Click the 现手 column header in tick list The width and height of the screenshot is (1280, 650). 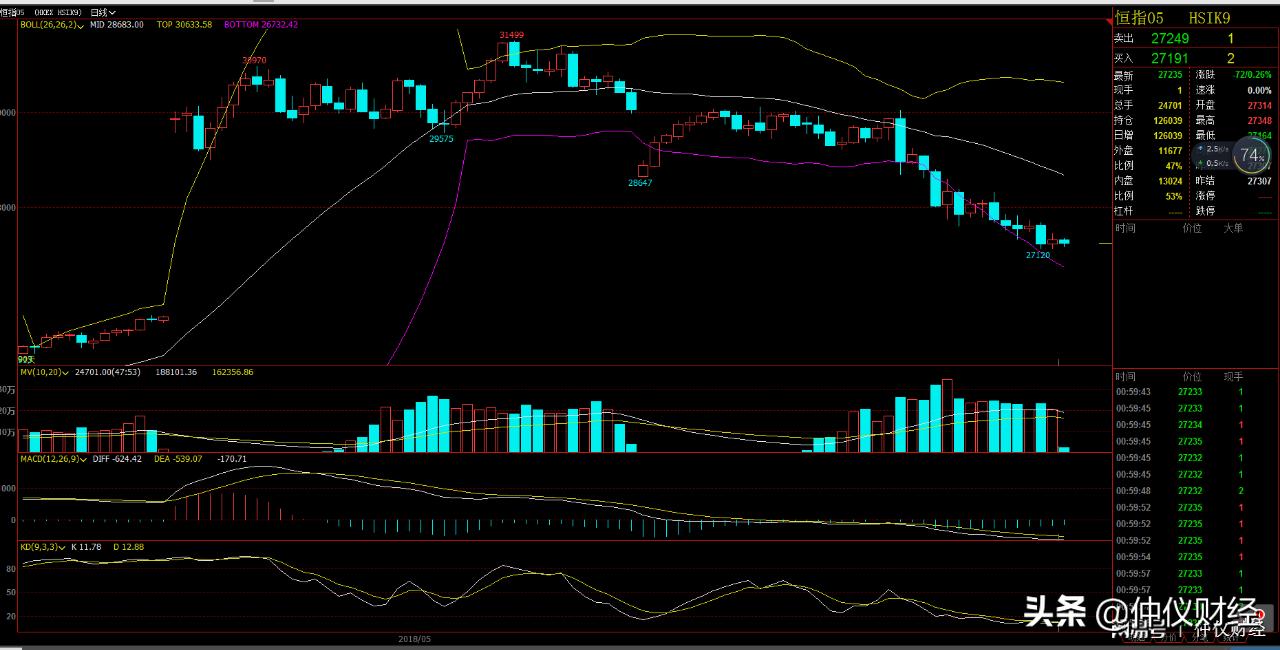1233,376
